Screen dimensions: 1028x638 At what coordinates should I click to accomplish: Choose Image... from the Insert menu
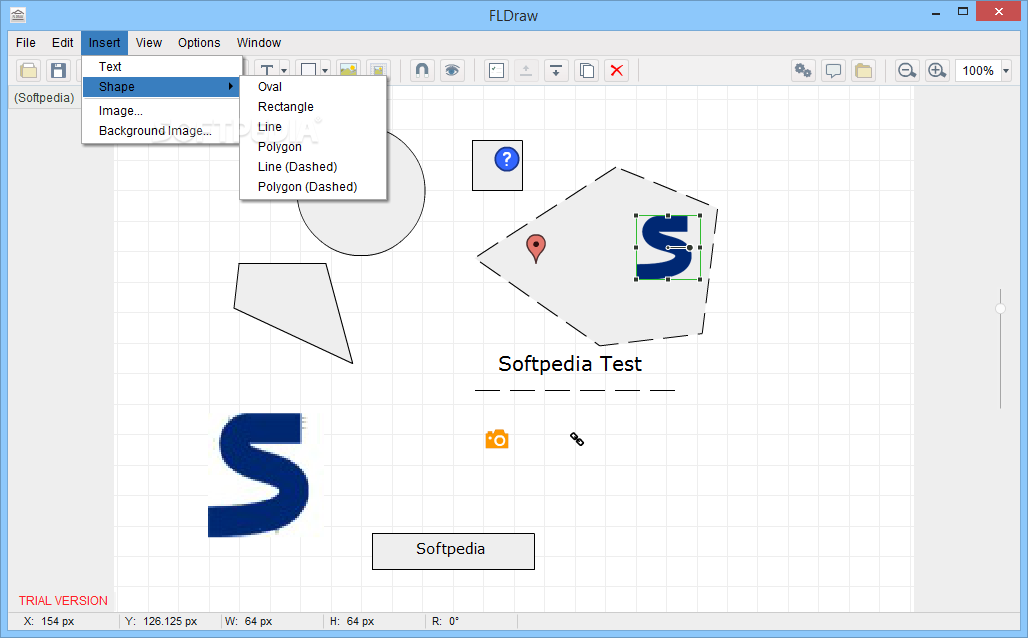[162, 111]
